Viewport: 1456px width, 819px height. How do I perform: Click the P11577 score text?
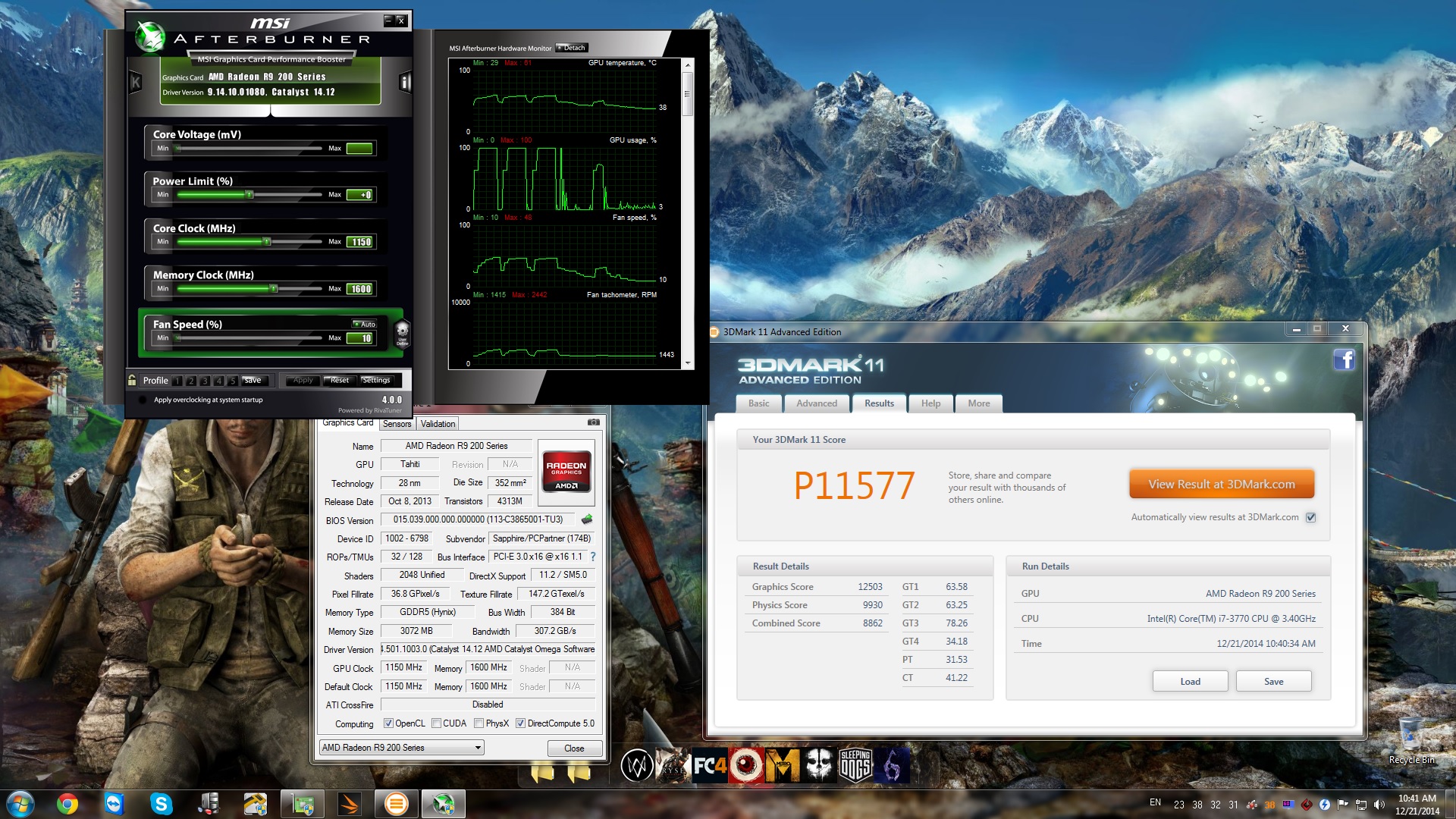(854, 485)
